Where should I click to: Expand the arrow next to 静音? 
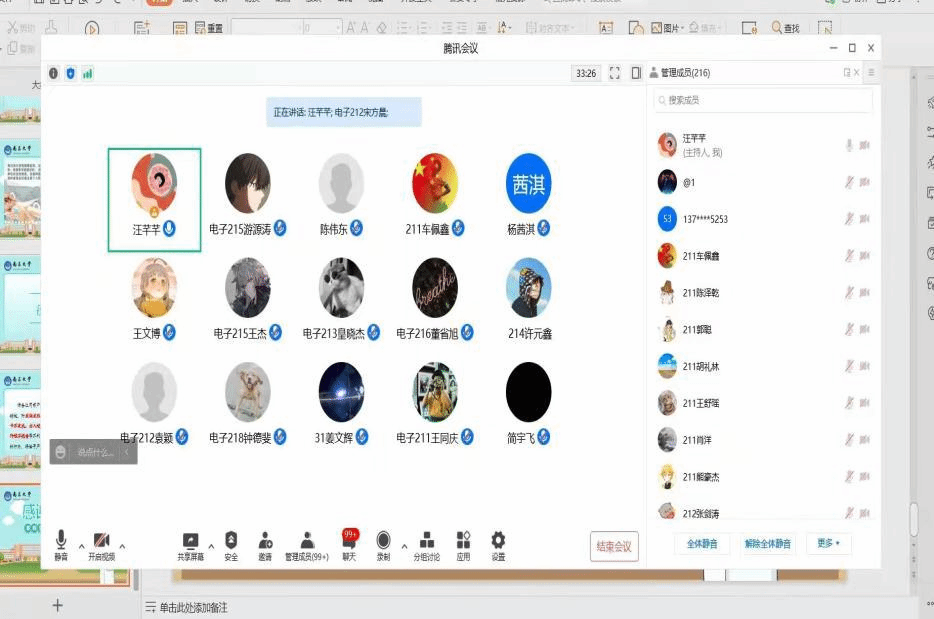click(x=81, y=546)
